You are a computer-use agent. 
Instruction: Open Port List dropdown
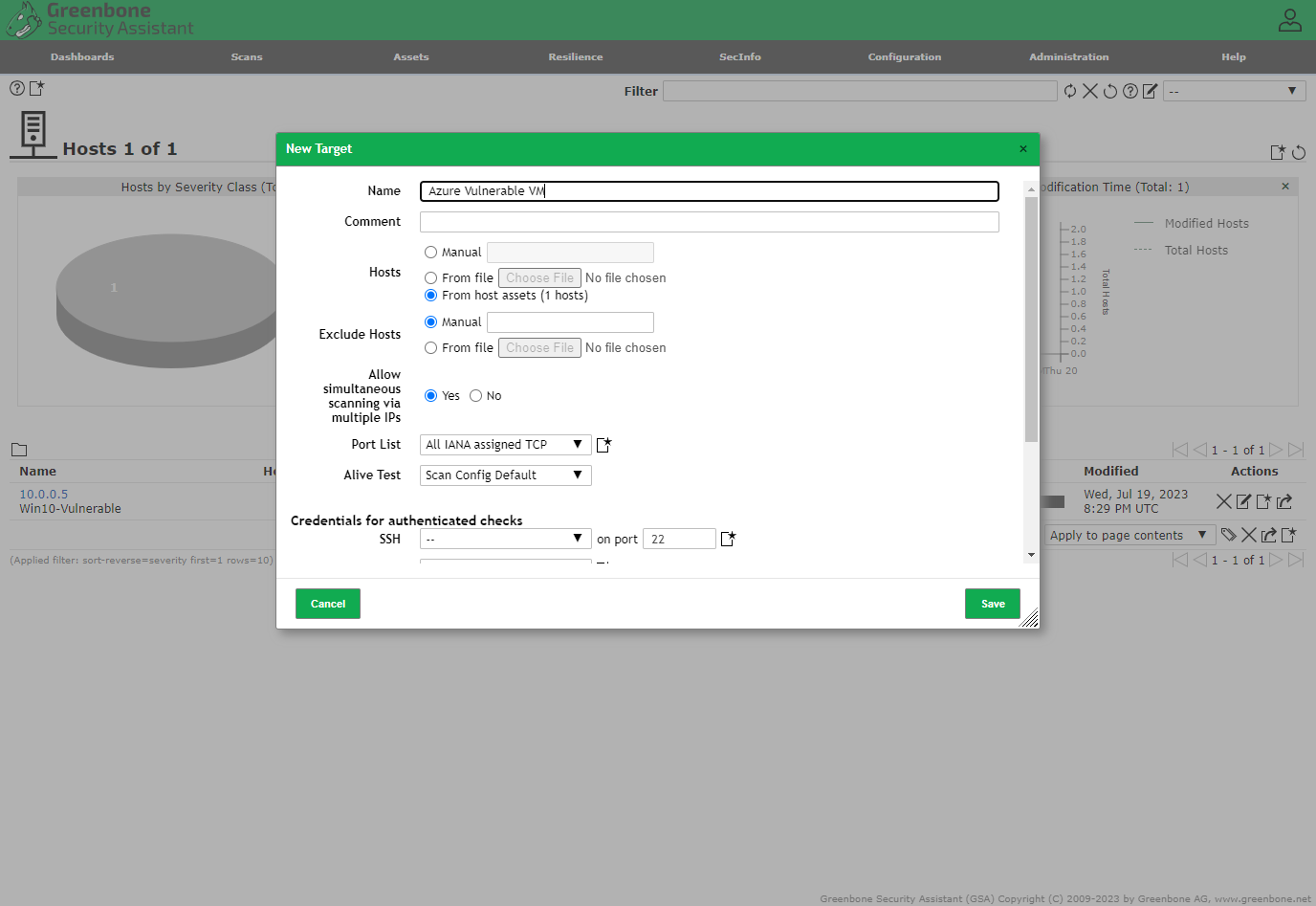505,445
